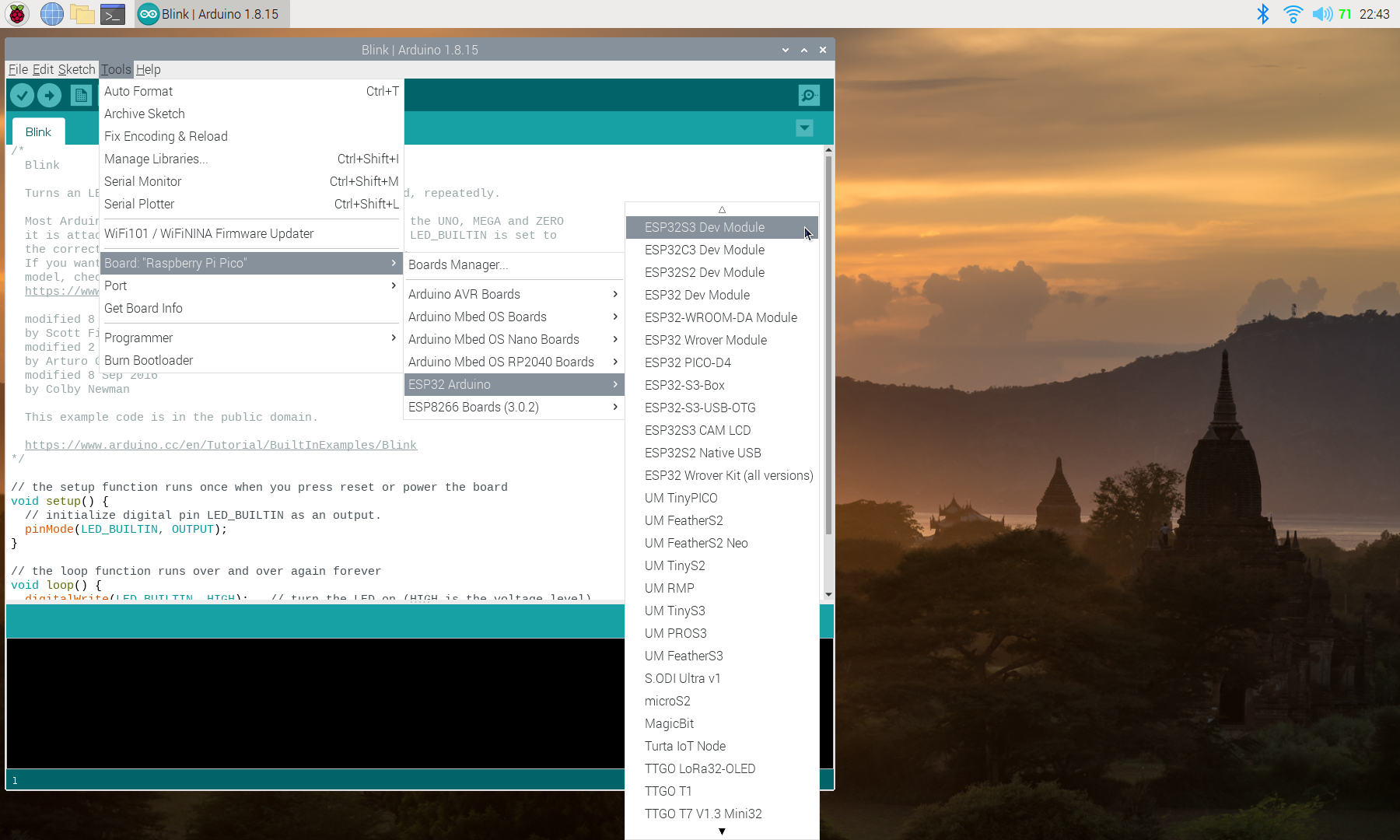1400x840 pixels.
Task: Select Serial Monitor menu item
Action: click(251, 181)
